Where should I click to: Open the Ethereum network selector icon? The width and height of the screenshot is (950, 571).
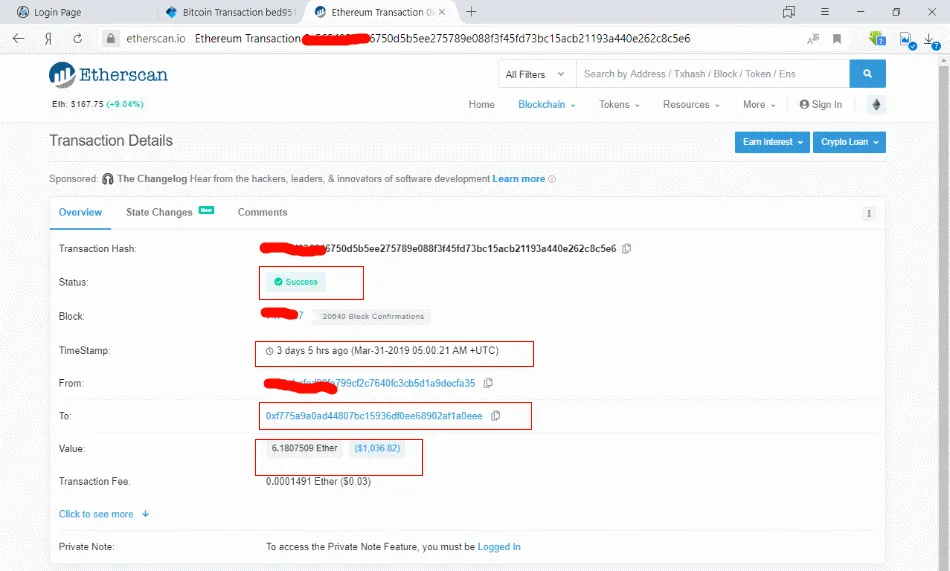pos(876,104)
